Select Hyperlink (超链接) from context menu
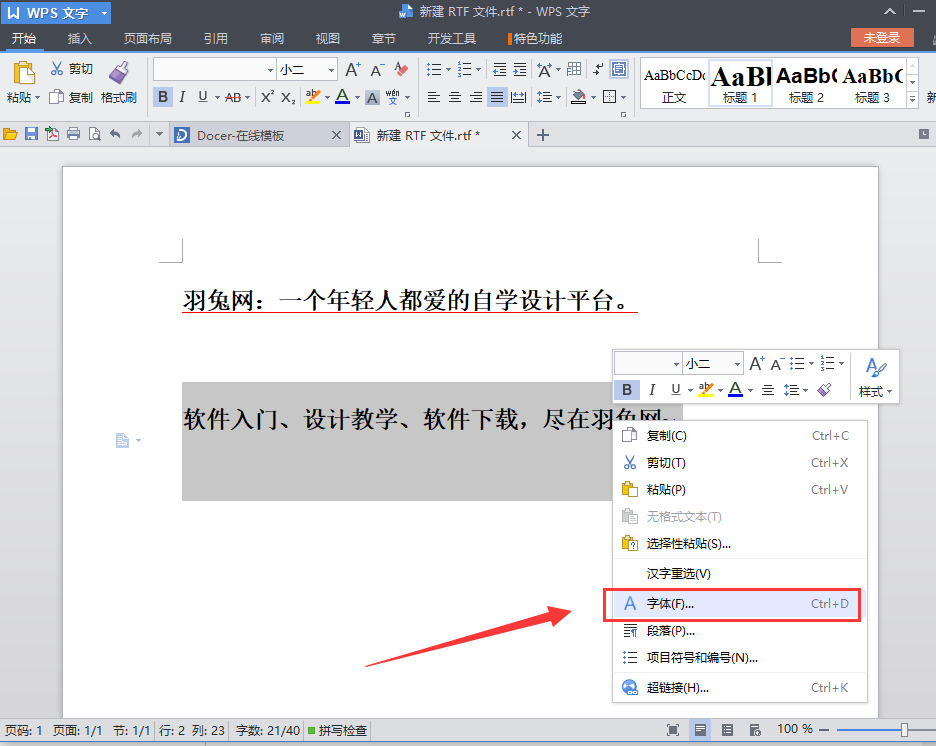936x746 pixels. tap(740, 688)
